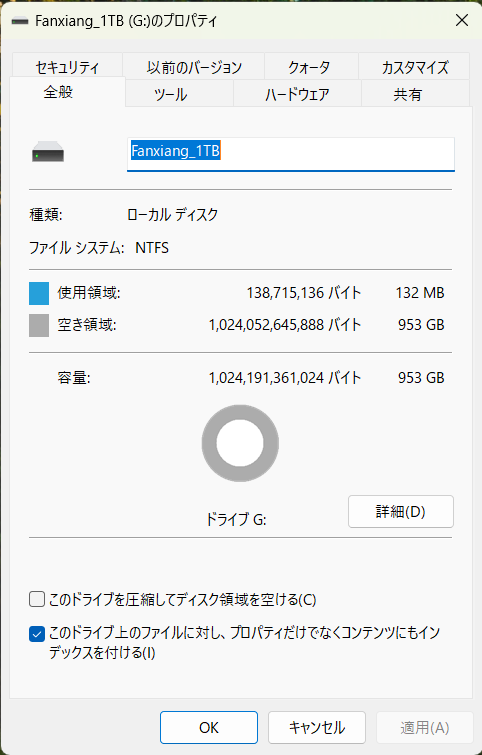Click the 詳細(D) button
Screen dimensions: 482x755
pyautogui.click(x=401, y=511)
